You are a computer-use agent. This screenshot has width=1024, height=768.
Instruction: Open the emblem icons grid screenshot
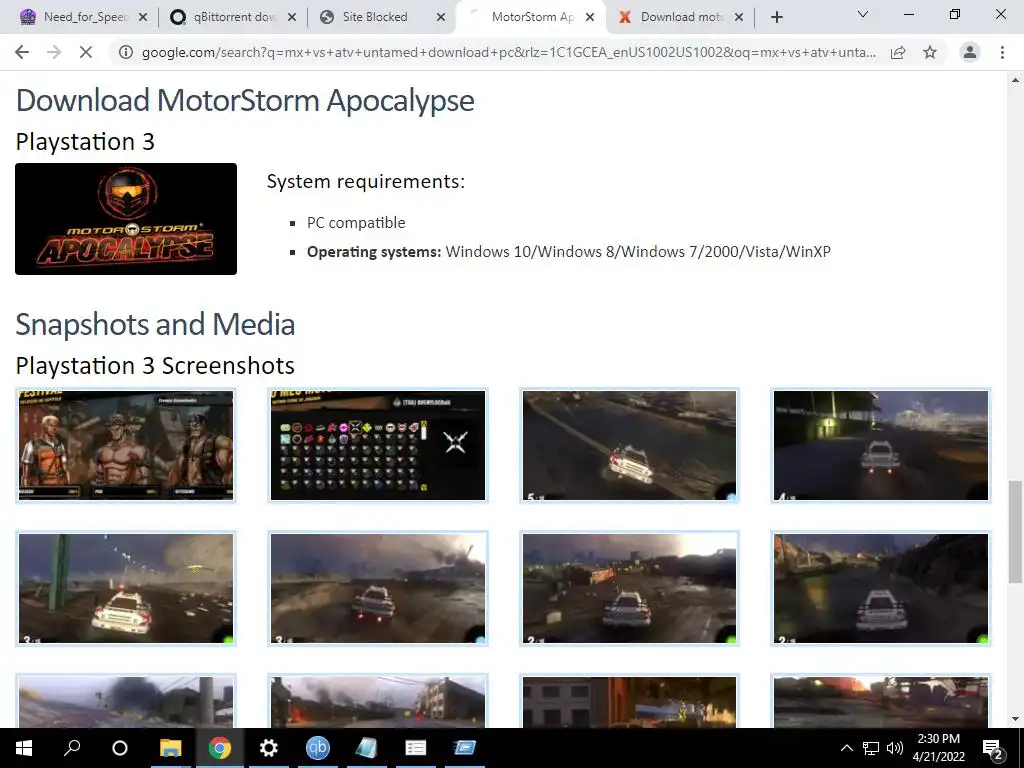[378, 445]
